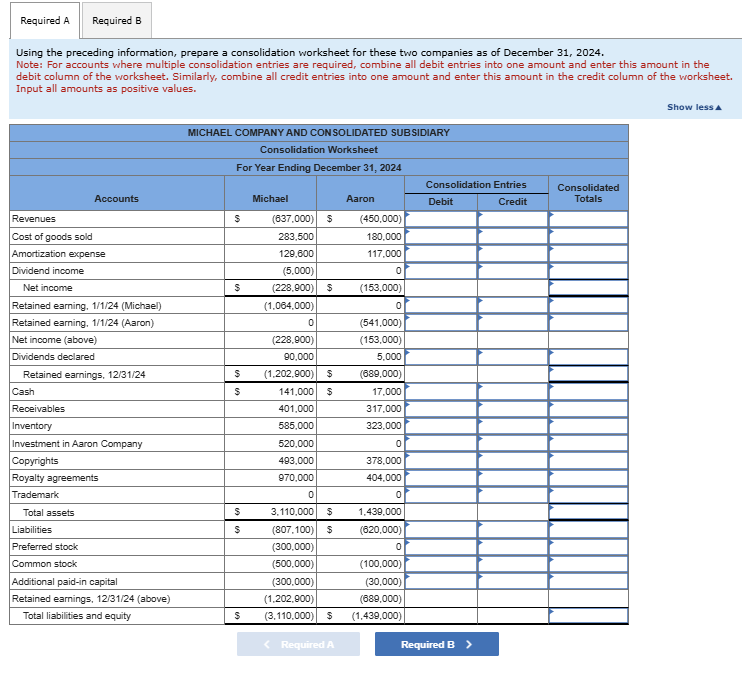Select Investment in Aaron Company credit cell
Image resolution: width=743 pixels, height=675 pixels.
click(513, 443)
